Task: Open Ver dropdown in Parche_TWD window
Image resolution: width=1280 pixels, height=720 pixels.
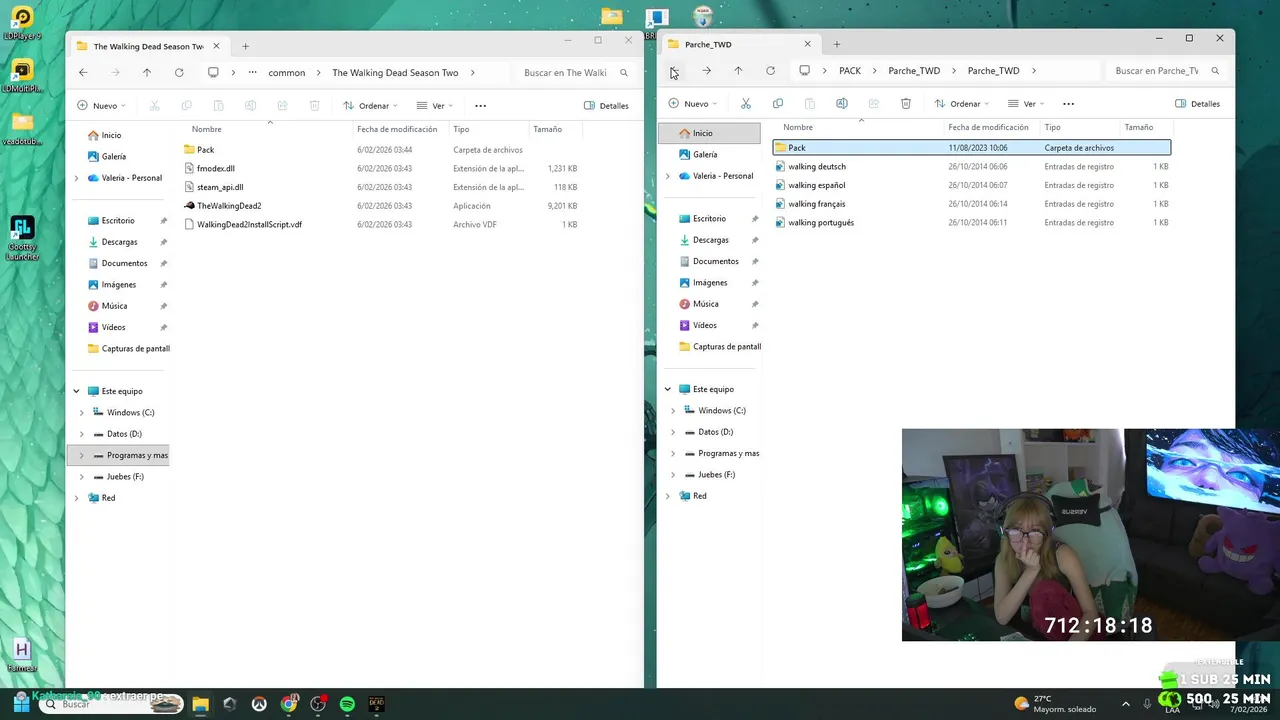Action: click(x=1026, y=103)
